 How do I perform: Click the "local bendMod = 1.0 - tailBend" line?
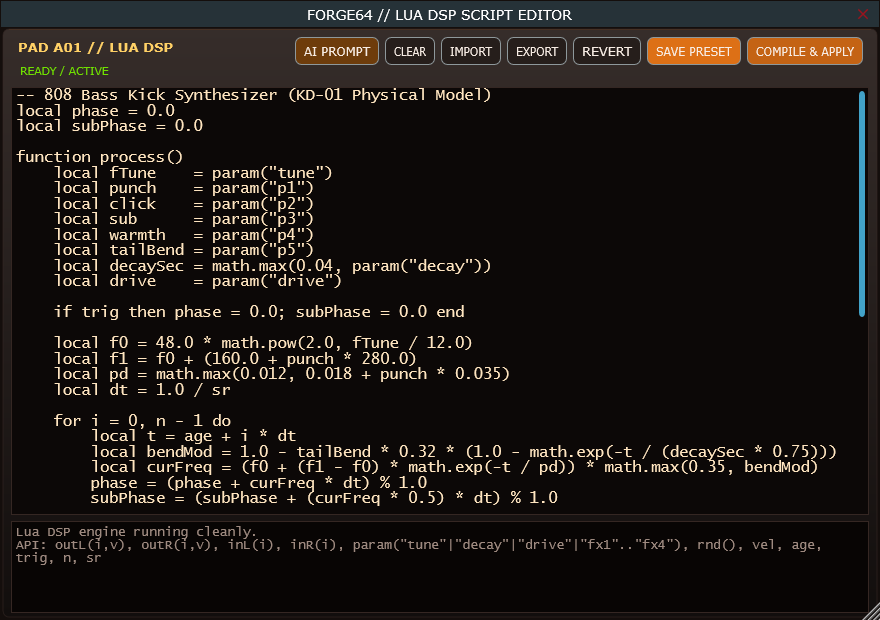pos(464,452)
